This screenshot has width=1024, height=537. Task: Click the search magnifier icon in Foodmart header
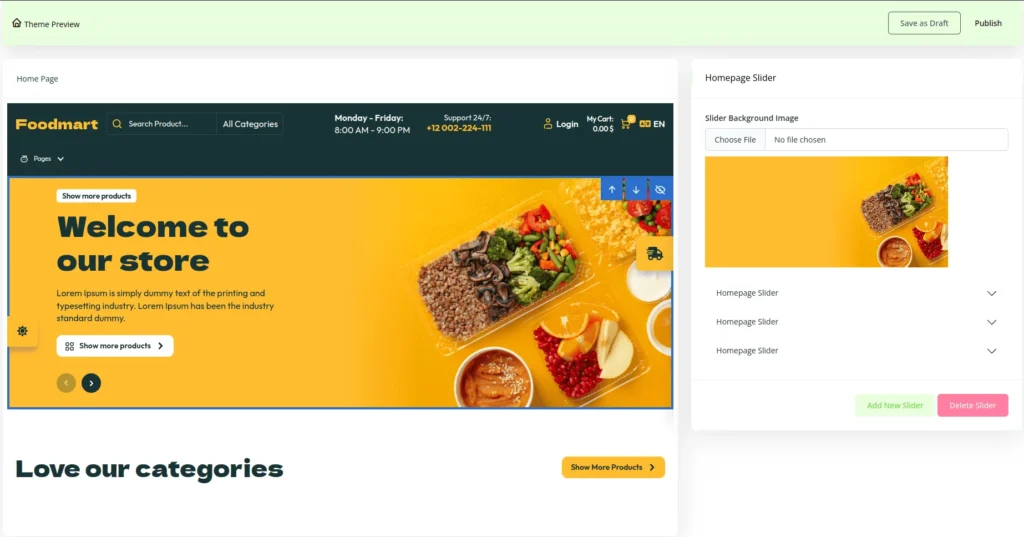[x=117, y=123]
